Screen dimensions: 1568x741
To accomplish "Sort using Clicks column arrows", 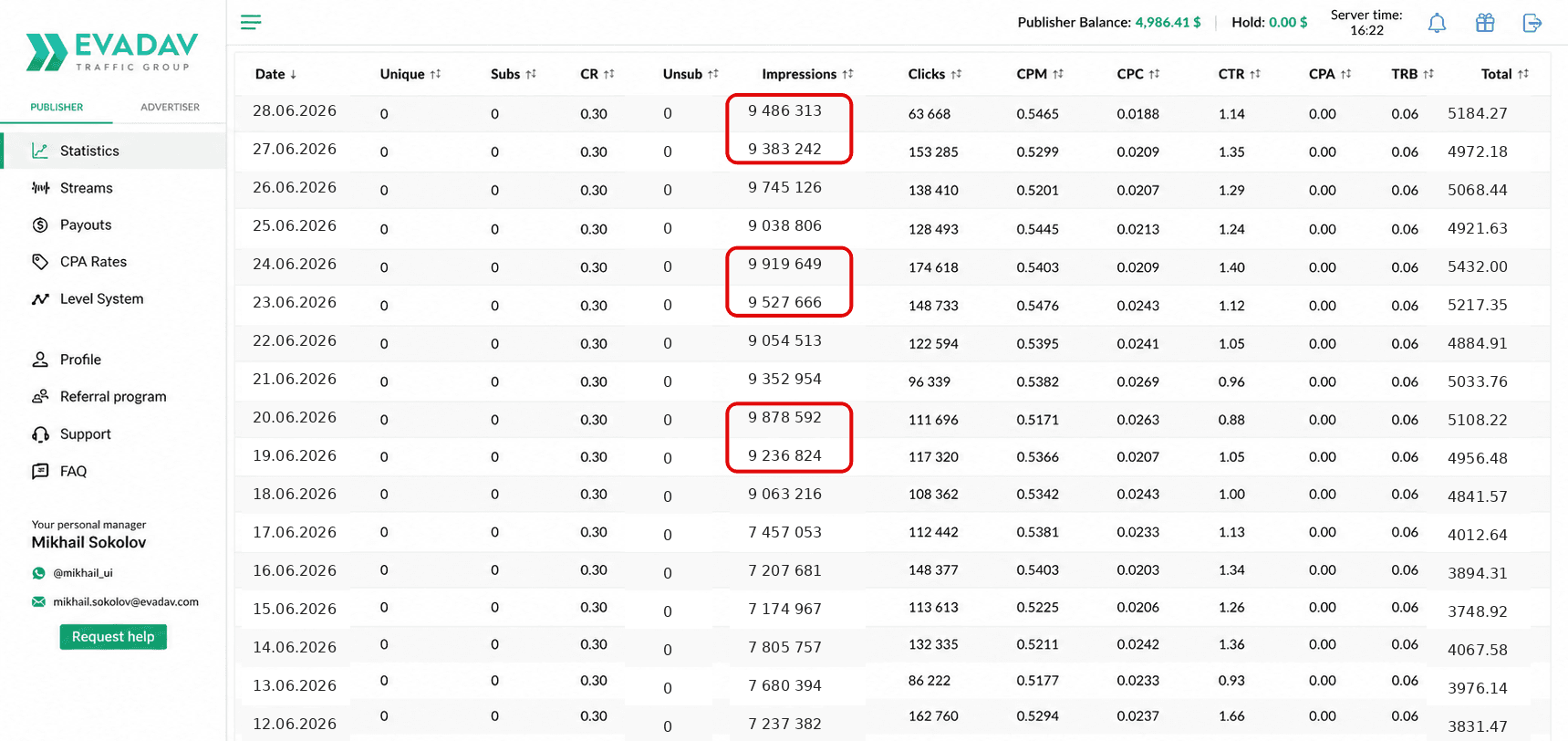I will pyautogui.click(x=957, y=74).
